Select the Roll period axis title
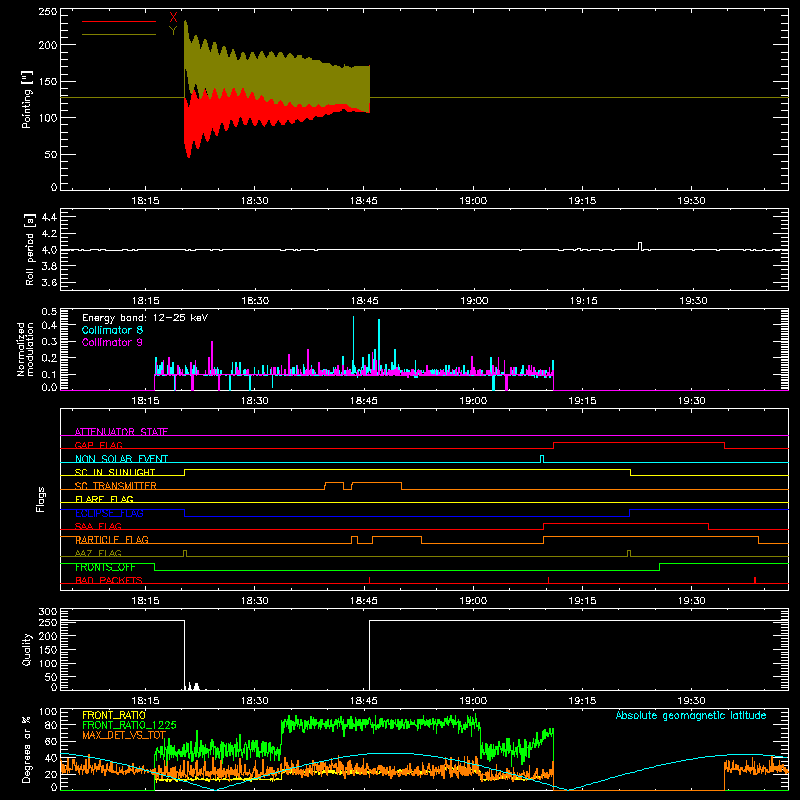 [30, 249]
